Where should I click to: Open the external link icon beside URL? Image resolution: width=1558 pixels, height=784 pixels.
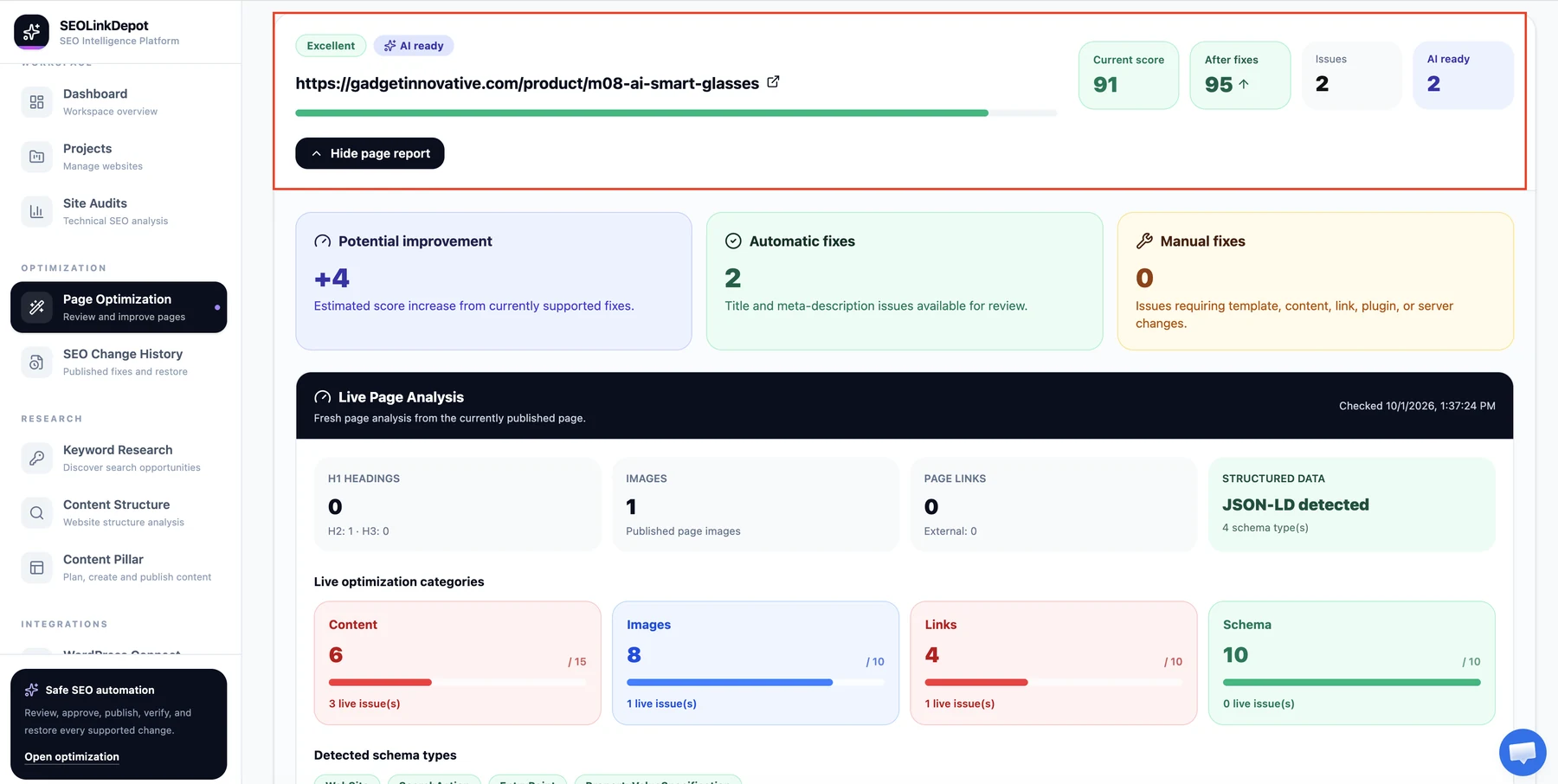pos(773,82)
